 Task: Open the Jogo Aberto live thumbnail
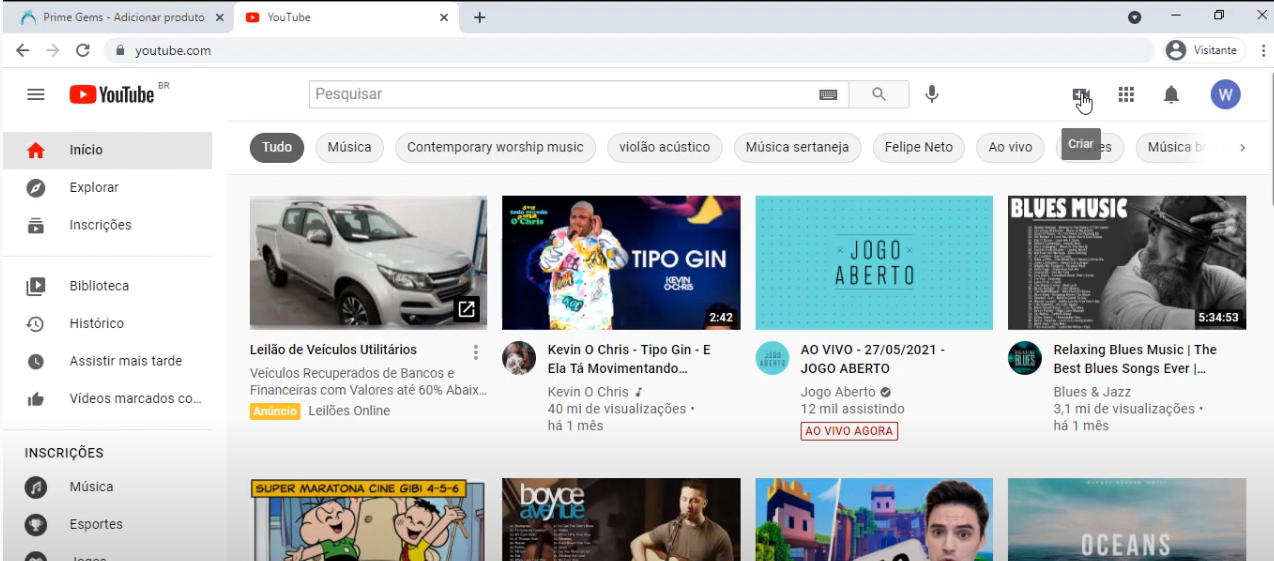pos(874,263)
